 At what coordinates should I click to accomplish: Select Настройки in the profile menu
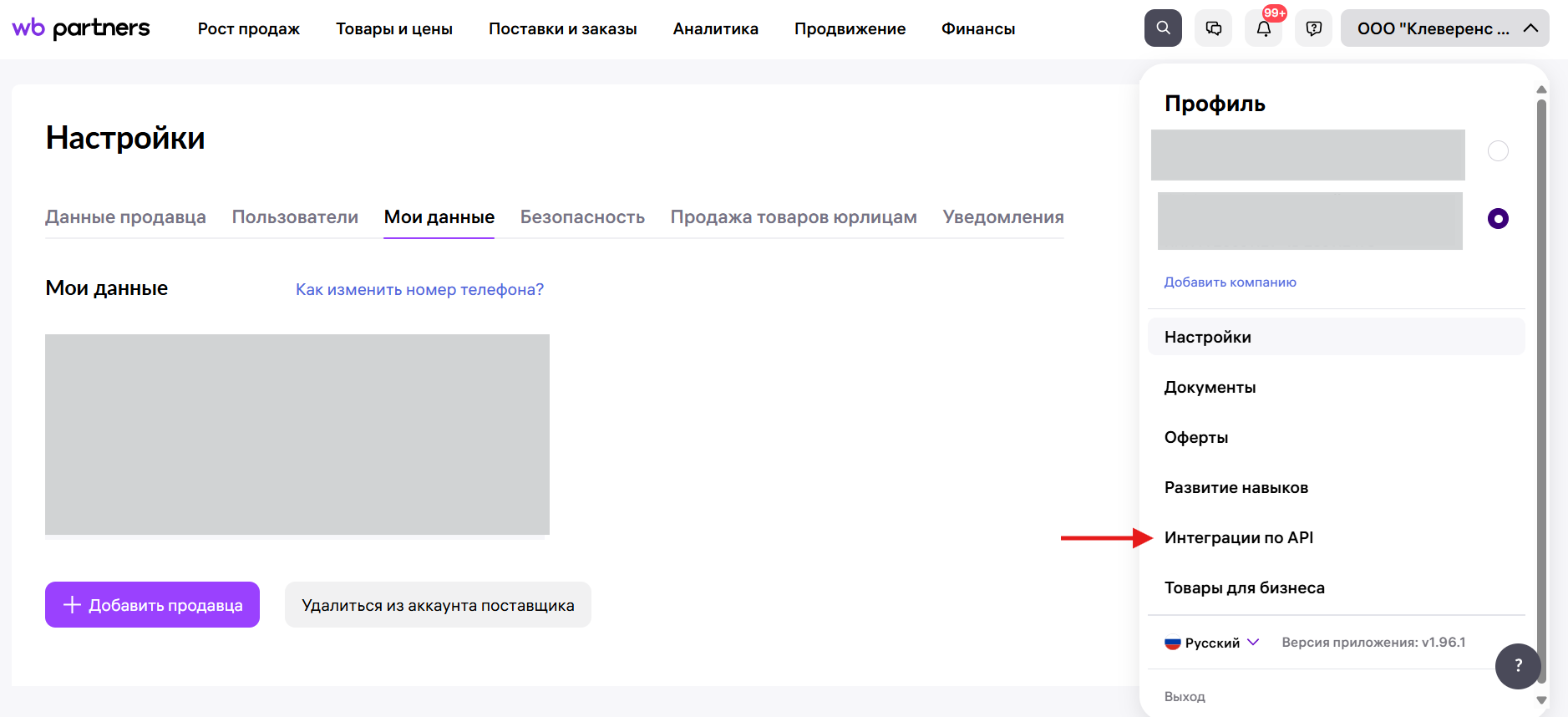pyautogui.click(x=1337, y=337)
